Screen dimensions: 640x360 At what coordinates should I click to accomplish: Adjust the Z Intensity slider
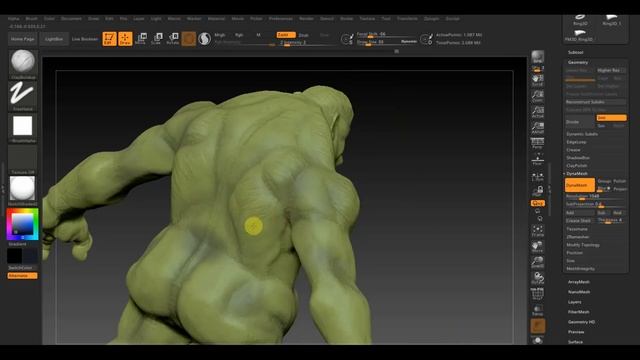(307, 43)
